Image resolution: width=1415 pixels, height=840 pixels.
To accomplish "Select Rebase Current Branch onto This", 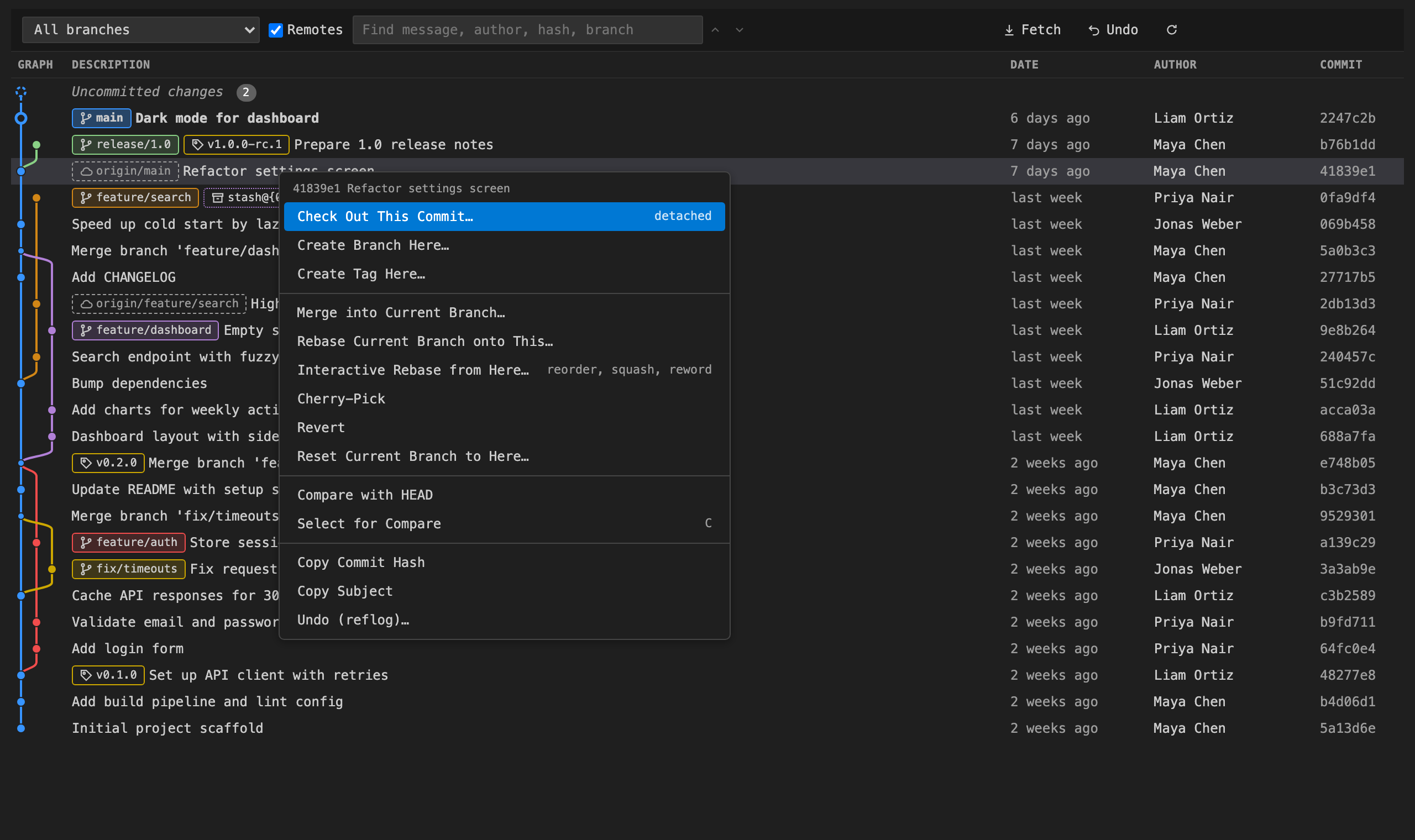I will click(x=504, y=342).
